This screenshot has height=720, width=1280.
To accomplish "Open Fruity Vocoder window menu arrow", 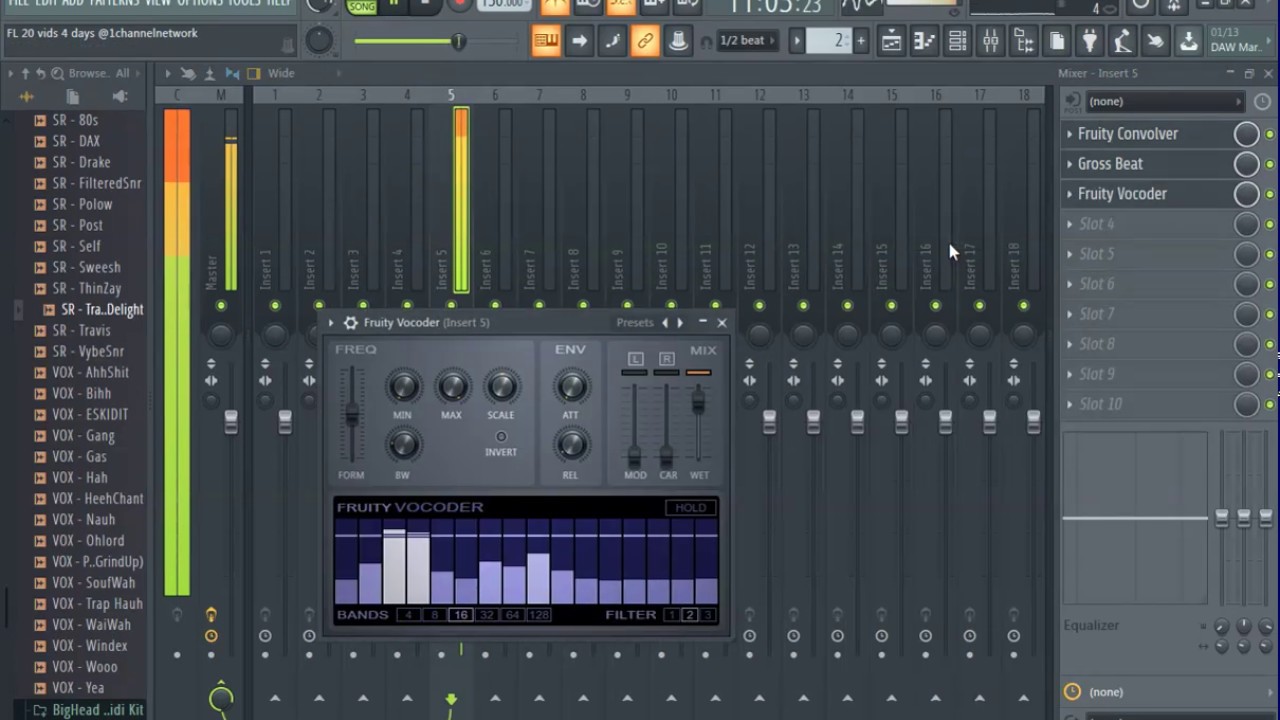I will pos(331,322).
